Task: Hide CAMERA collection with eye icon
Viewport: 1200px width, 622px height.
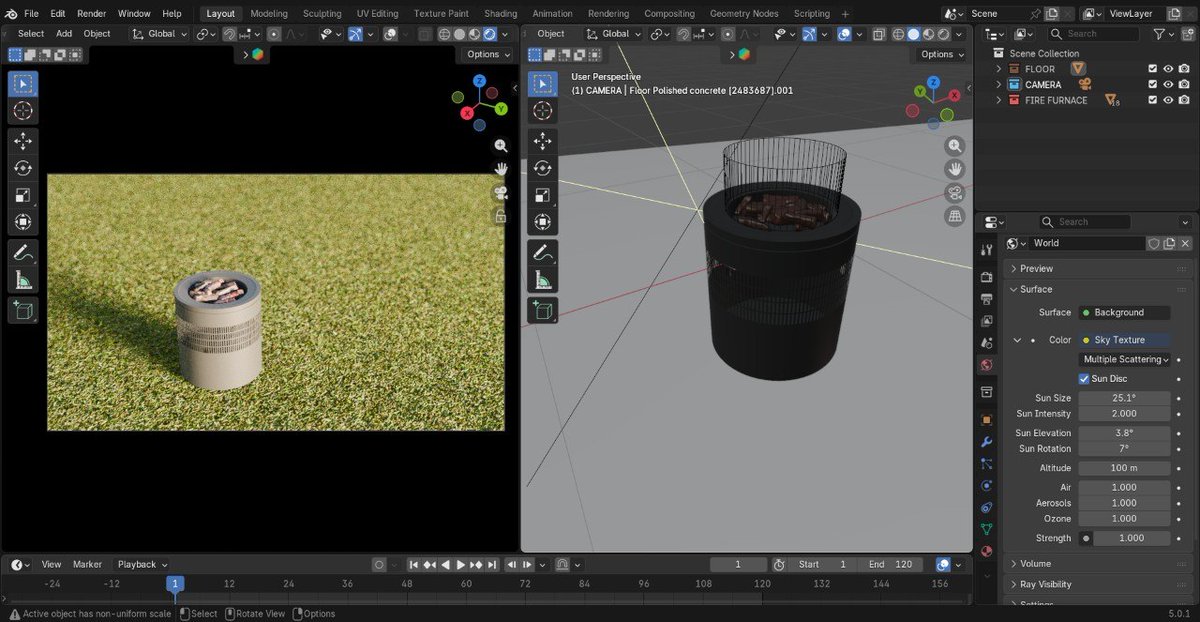Action: pyautogui.click(x=1168, y=84)
